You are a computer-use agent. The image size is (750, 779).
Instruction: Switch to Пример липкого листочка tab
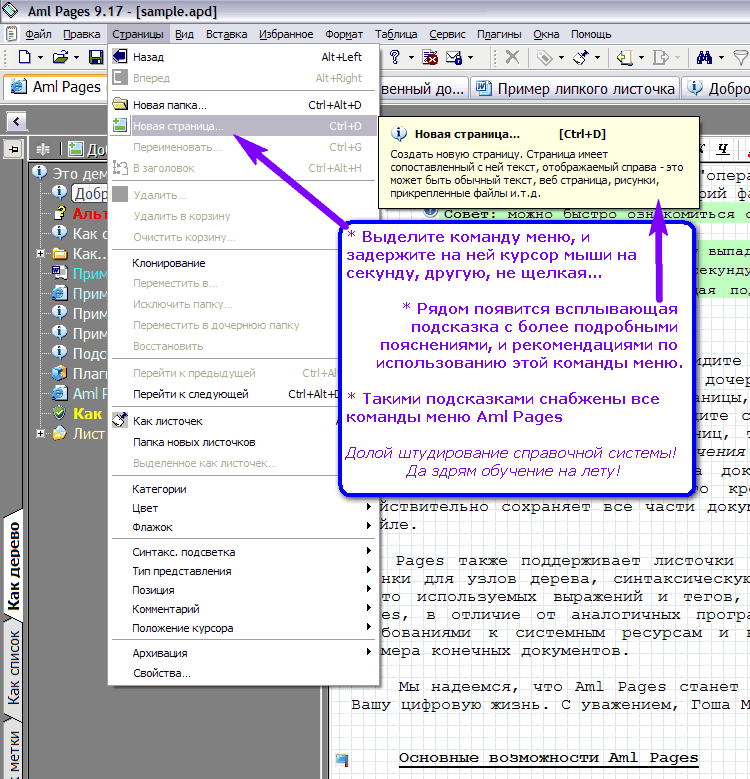575,88
